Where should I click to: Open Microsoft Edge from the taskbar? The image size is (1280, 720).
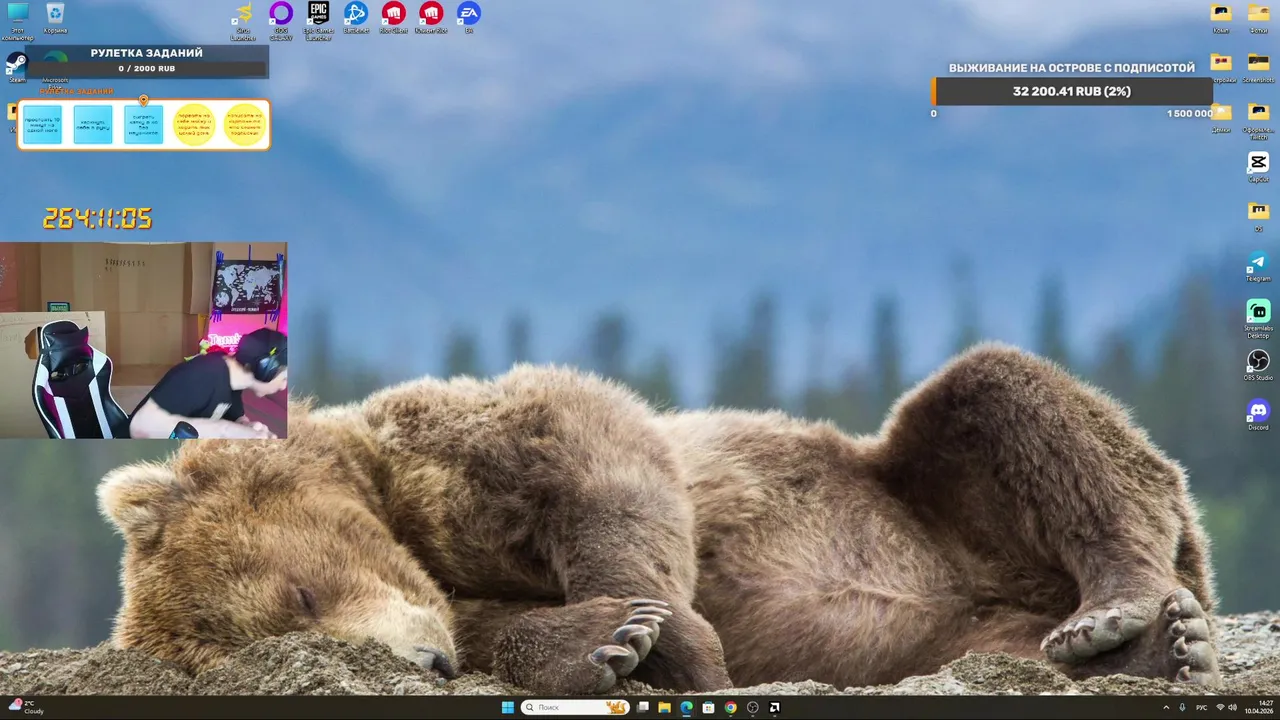[686, 707]
